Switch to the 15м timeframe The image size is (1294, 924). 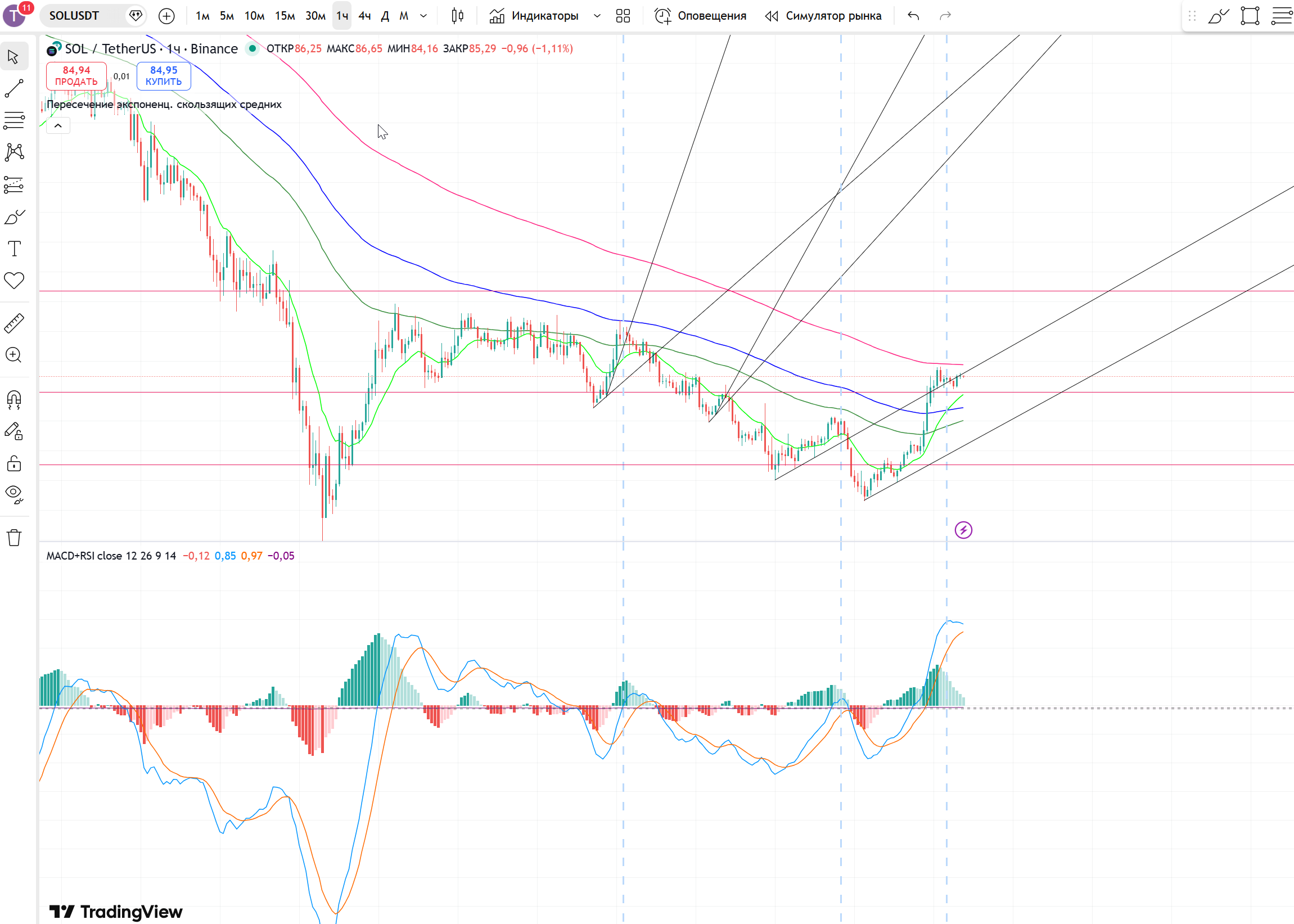[285, 16]
